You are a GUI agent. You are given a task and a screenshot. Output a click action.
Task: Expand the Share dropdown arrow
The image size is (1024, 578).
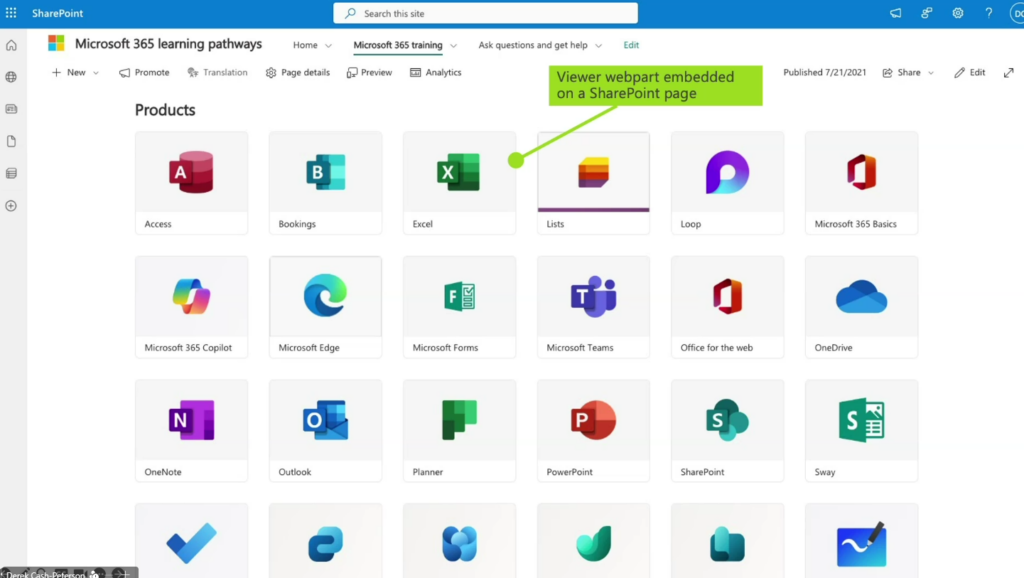931,73
